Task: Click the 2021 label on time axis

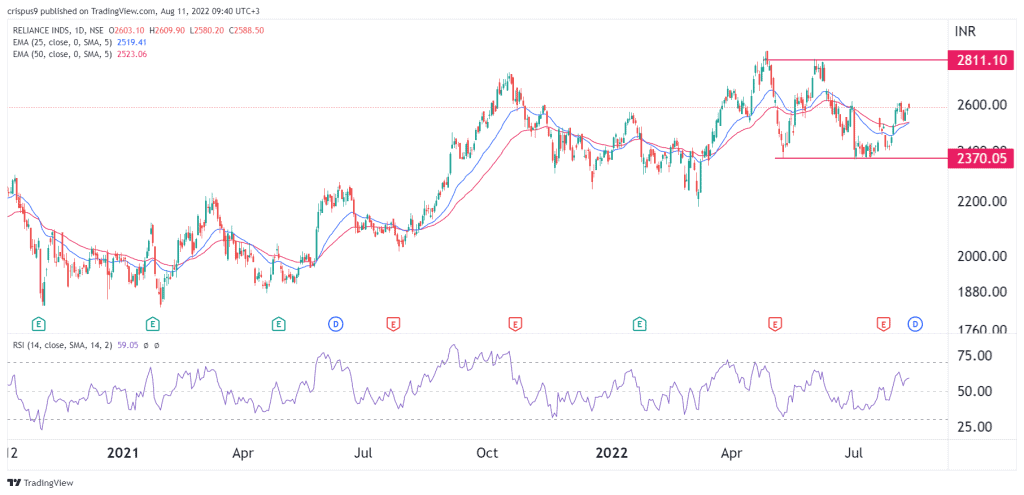Action: 123,453
